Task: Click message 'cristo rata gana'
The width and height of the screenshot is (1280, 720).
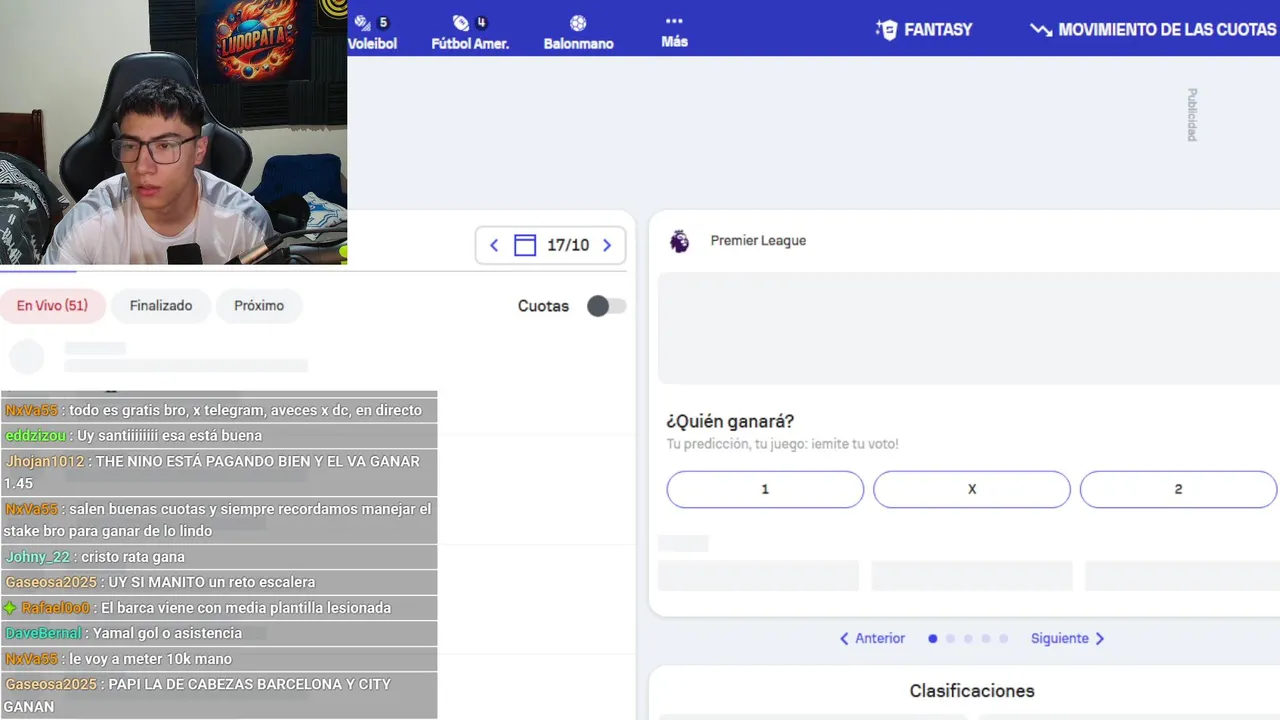Action: point(133,557)
